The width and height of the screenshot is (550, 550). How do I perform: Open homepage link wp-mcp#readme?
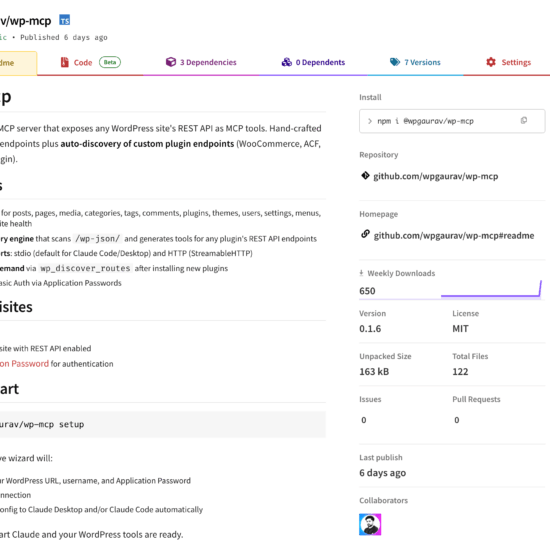454,235
